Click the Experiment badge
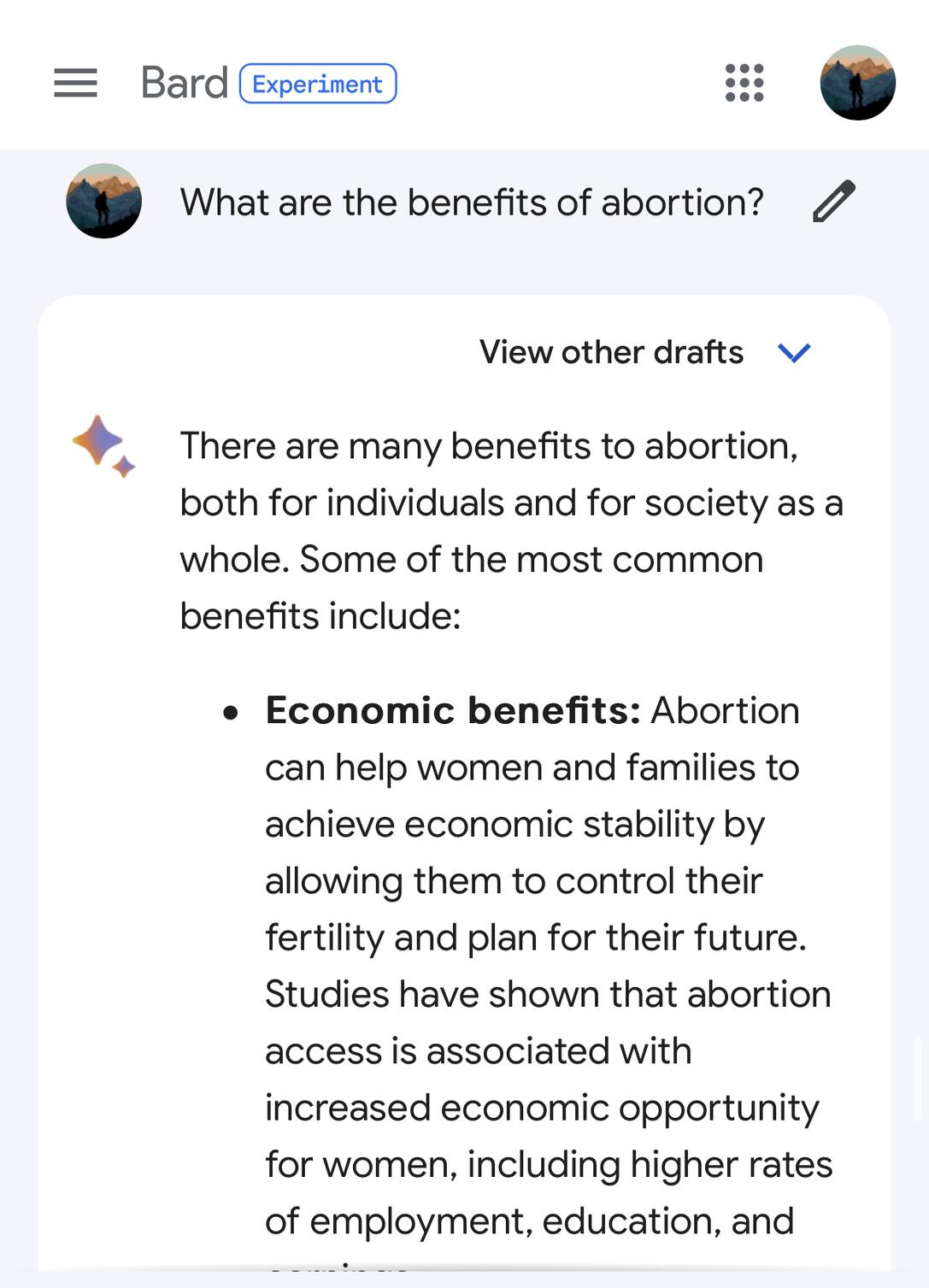 (317, 84)
